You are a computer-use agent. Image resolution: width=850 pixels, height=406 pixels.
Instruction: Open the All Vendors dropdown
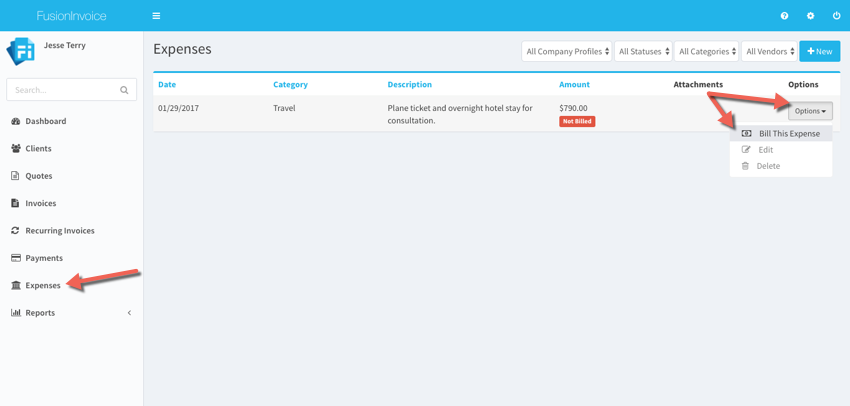tap(769, 51)
